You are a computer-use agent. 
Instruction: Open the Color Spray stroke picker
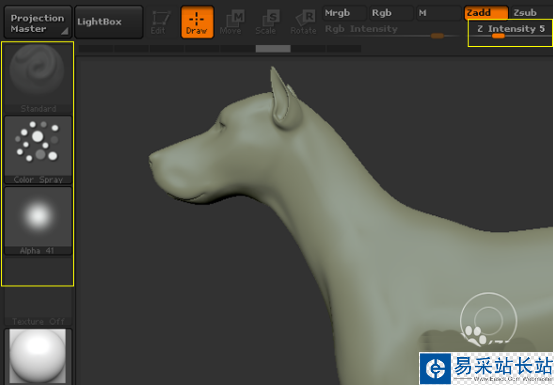(x=38, y=150)
